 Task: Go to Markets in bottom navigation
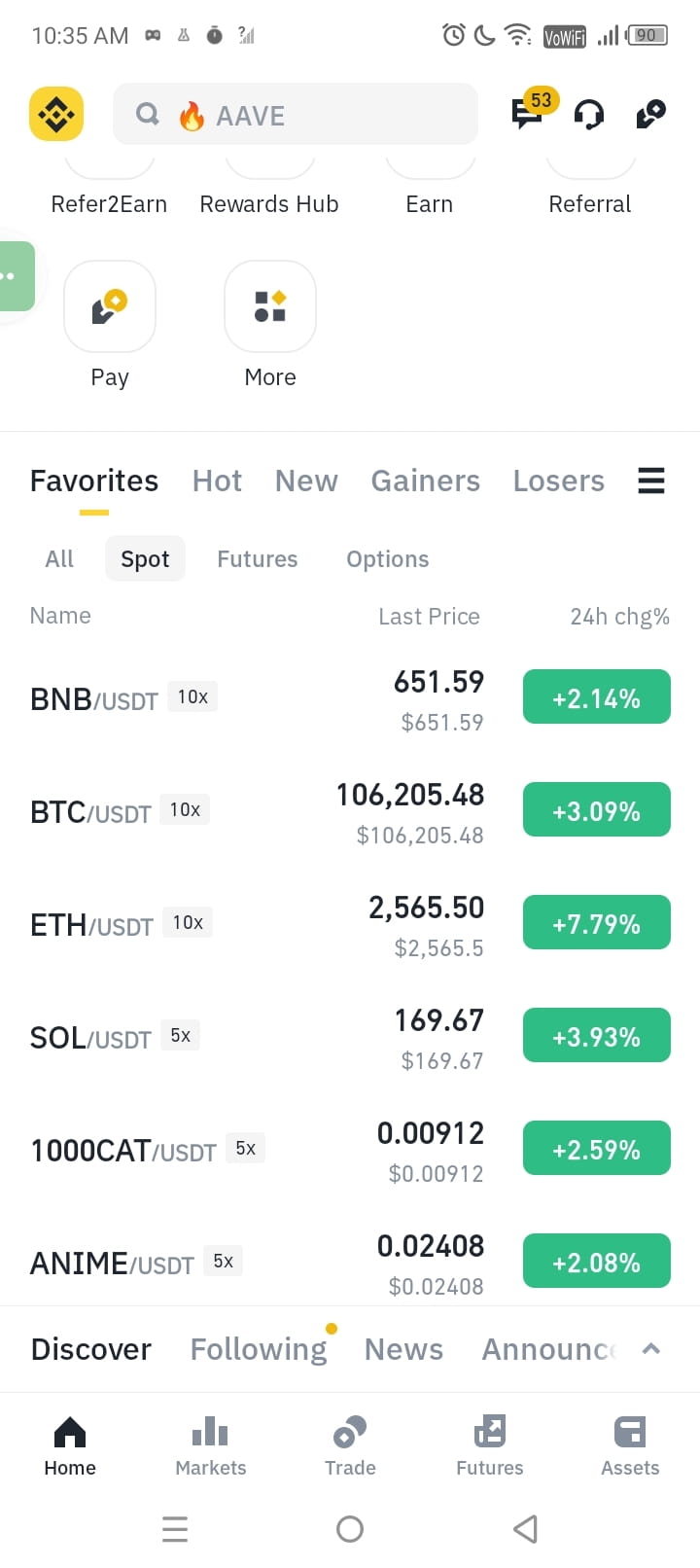tap(210, 1446)
